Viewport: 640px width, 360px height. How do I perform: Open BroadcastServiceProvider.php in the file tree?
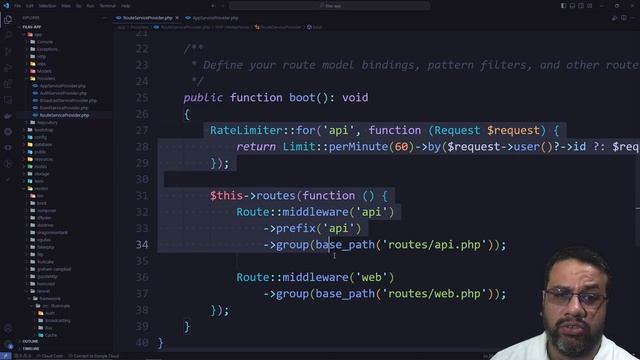68,100
